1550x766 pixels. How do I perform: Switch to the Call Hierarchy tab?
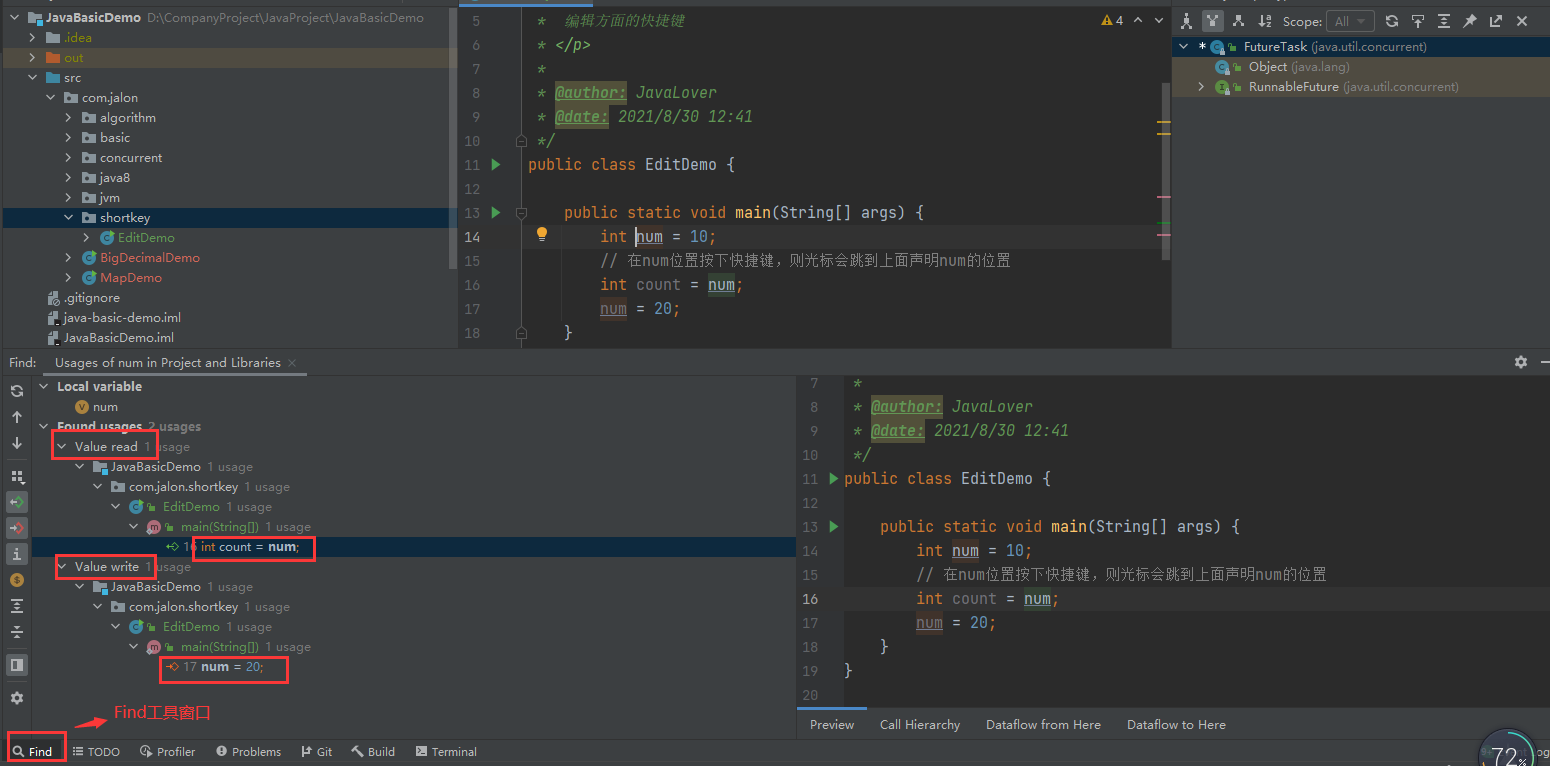[919, 725]
